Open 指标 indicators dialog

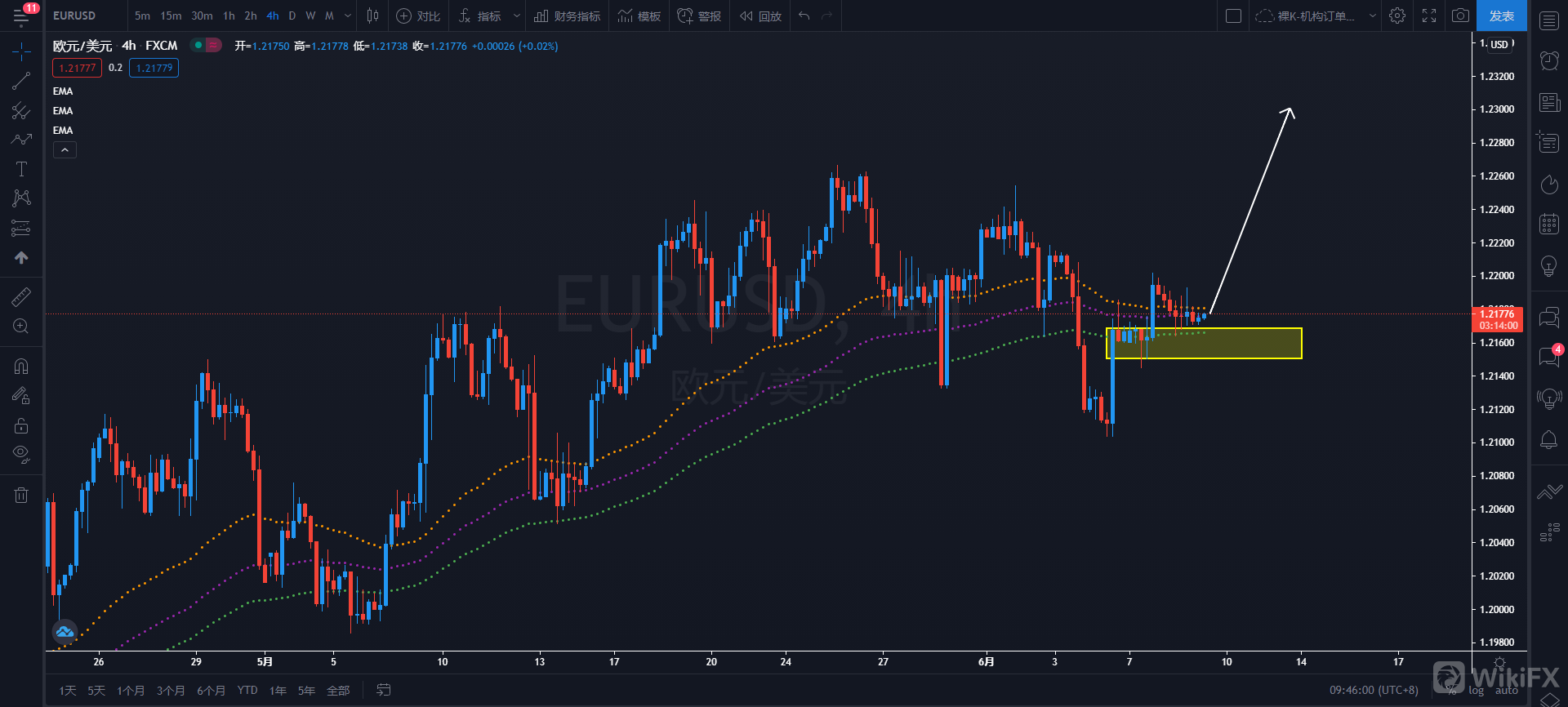480,16
